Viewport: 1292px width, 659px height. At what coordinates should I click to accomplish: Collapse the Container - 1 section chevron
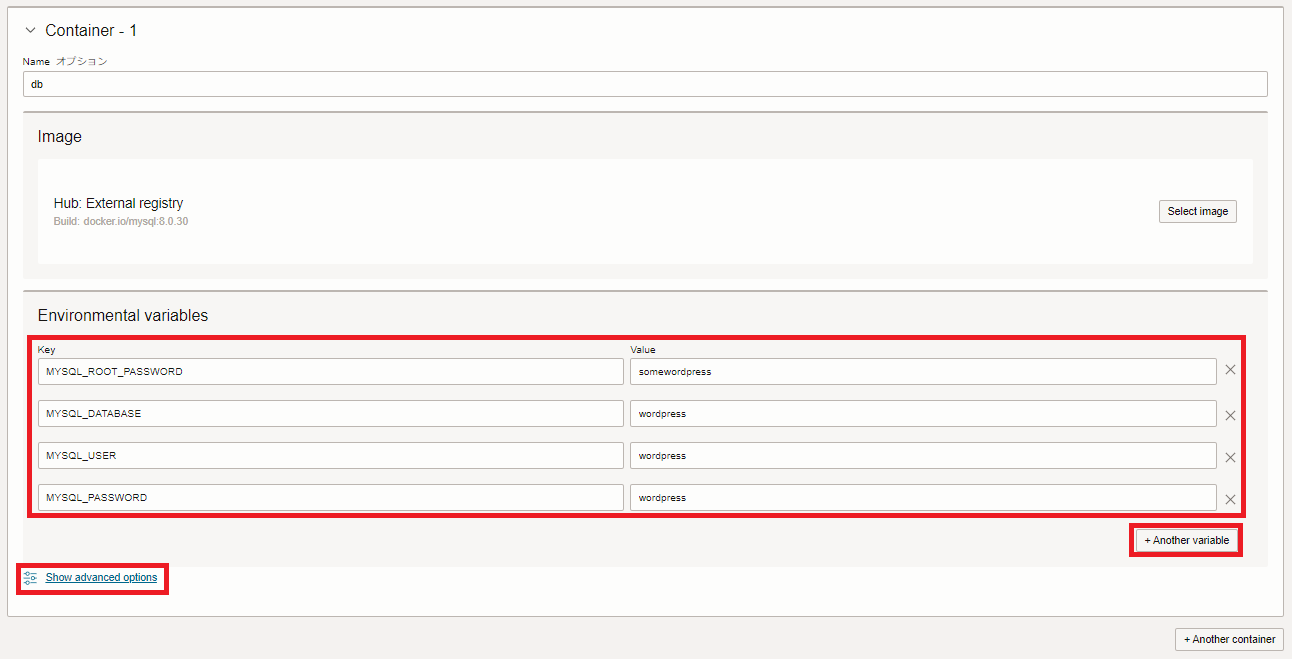tap(30, 31)
